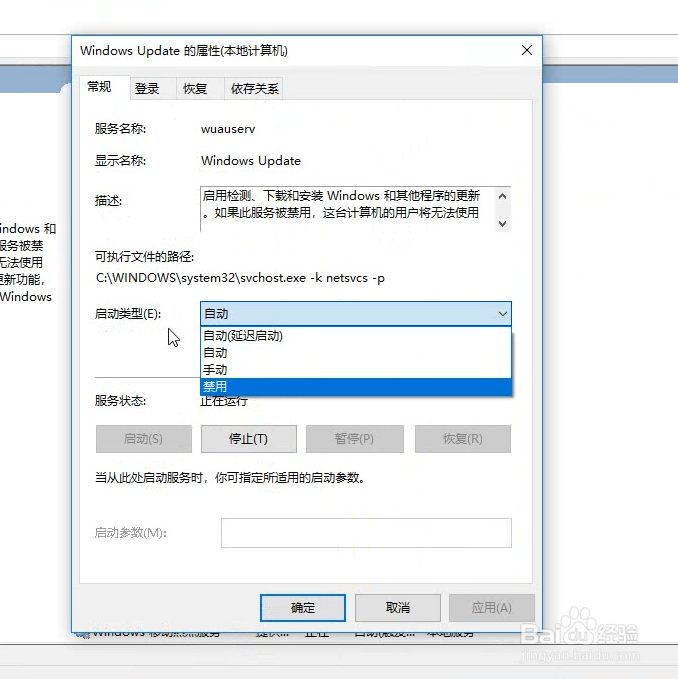Choose 自动 option in the dropdown list
The height and width of the screenshot is (679, 678).
pyautogui.click(x=355, y=352)
